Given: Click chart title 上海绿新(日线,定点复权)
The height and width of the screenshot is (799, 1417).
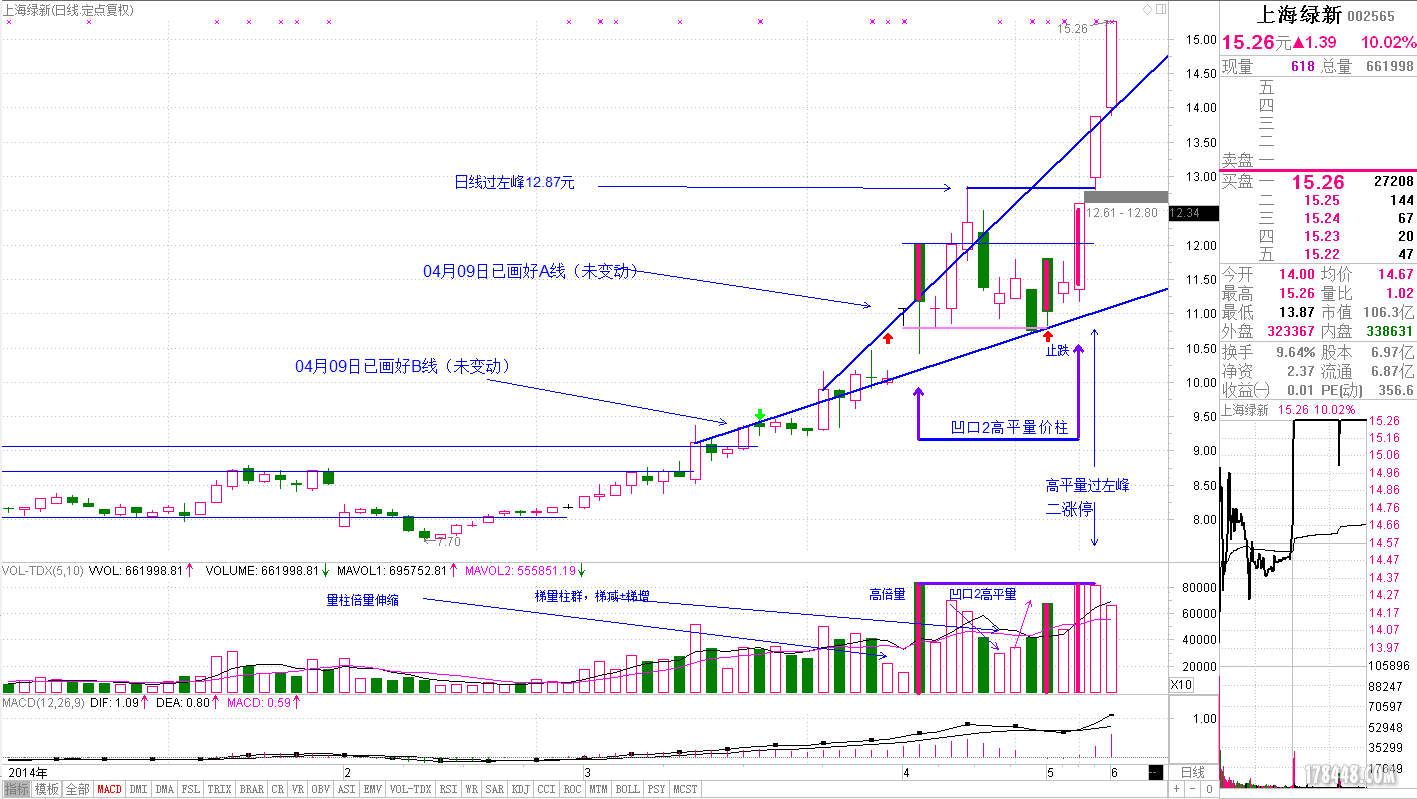Looking at the screenshot, I should [69, 9].
